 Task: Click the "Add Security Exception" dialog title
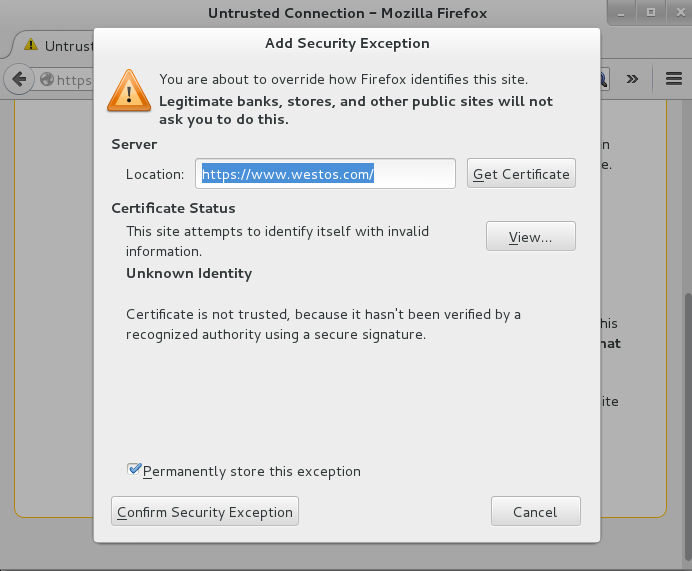point(347,43)
